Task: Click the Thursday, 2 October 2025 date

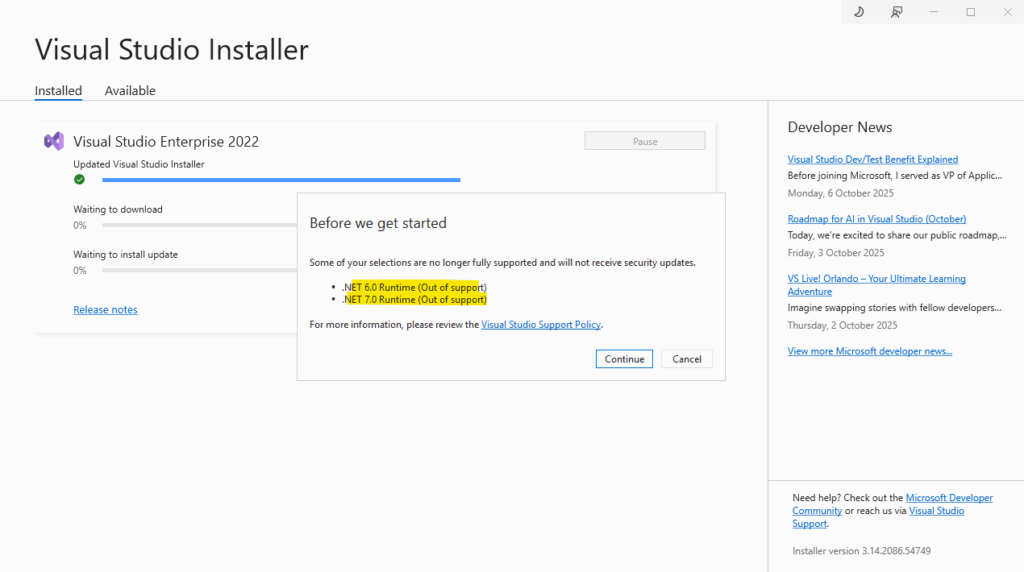Action: coord(842,325)
